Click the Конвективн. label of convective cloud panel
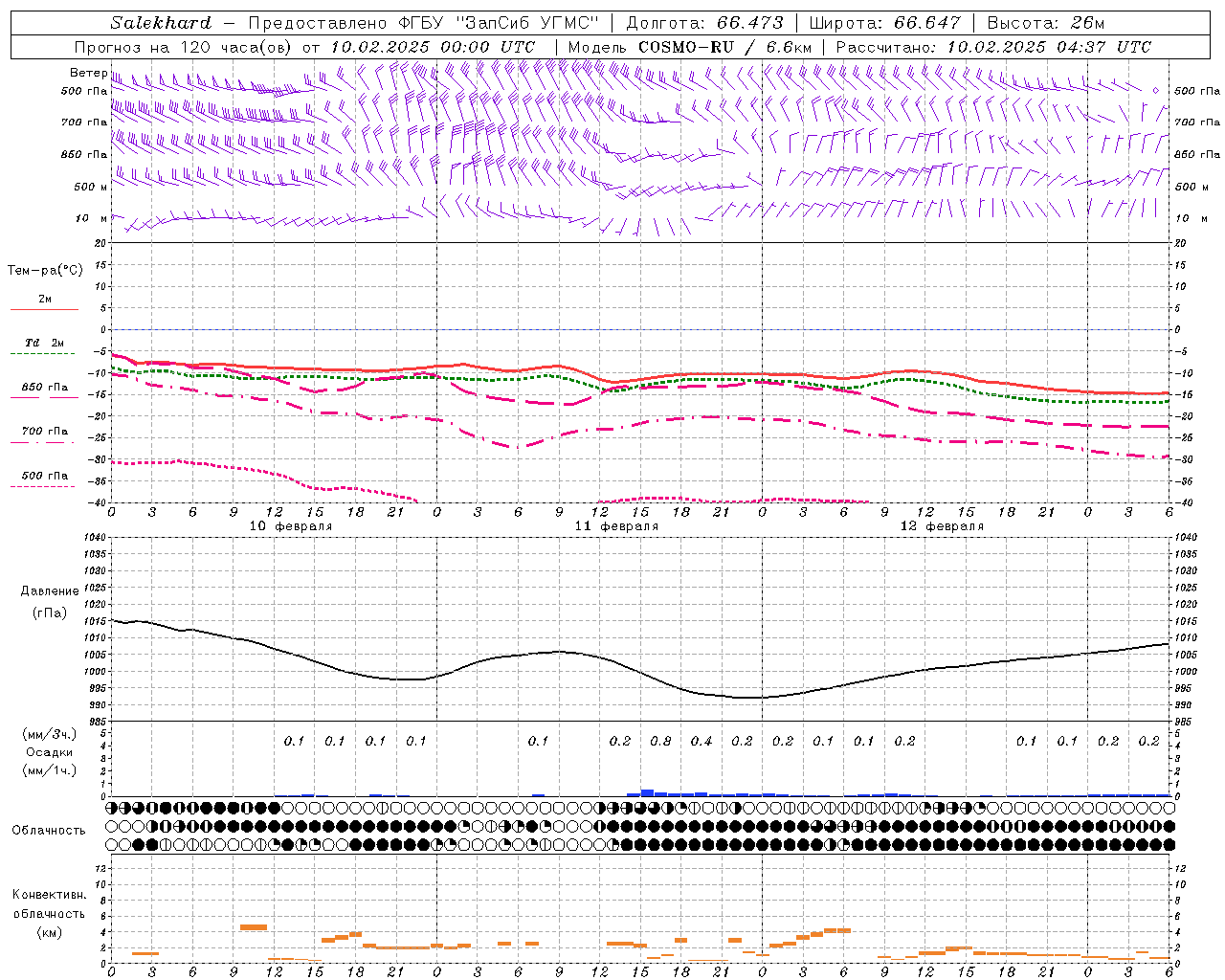 (x=49, y=895)
